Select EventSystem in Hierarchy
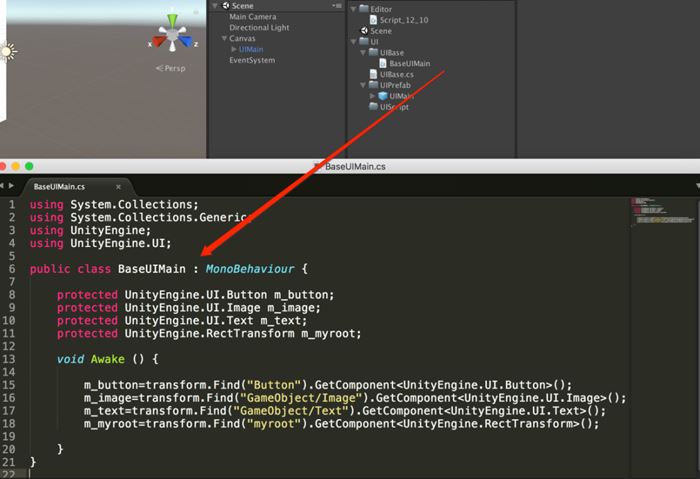The height and width of the screenshot is (479, 700). point(251,60)
